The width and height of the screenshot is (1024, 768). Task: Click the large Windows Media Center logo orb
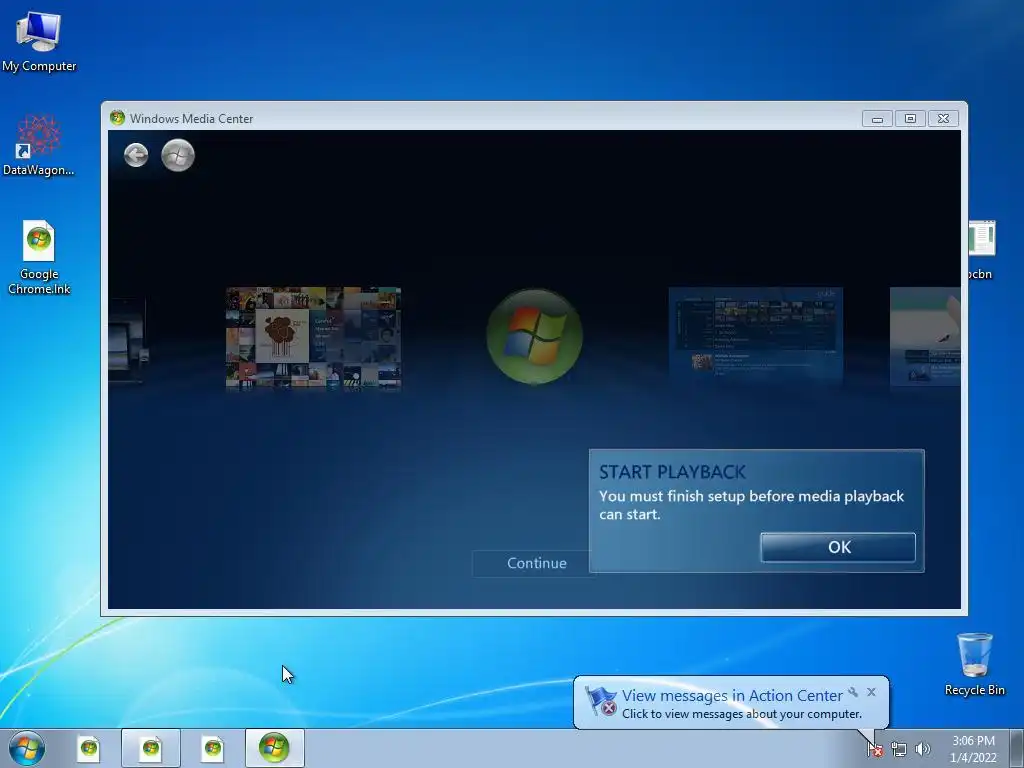[x=534, y=336]
